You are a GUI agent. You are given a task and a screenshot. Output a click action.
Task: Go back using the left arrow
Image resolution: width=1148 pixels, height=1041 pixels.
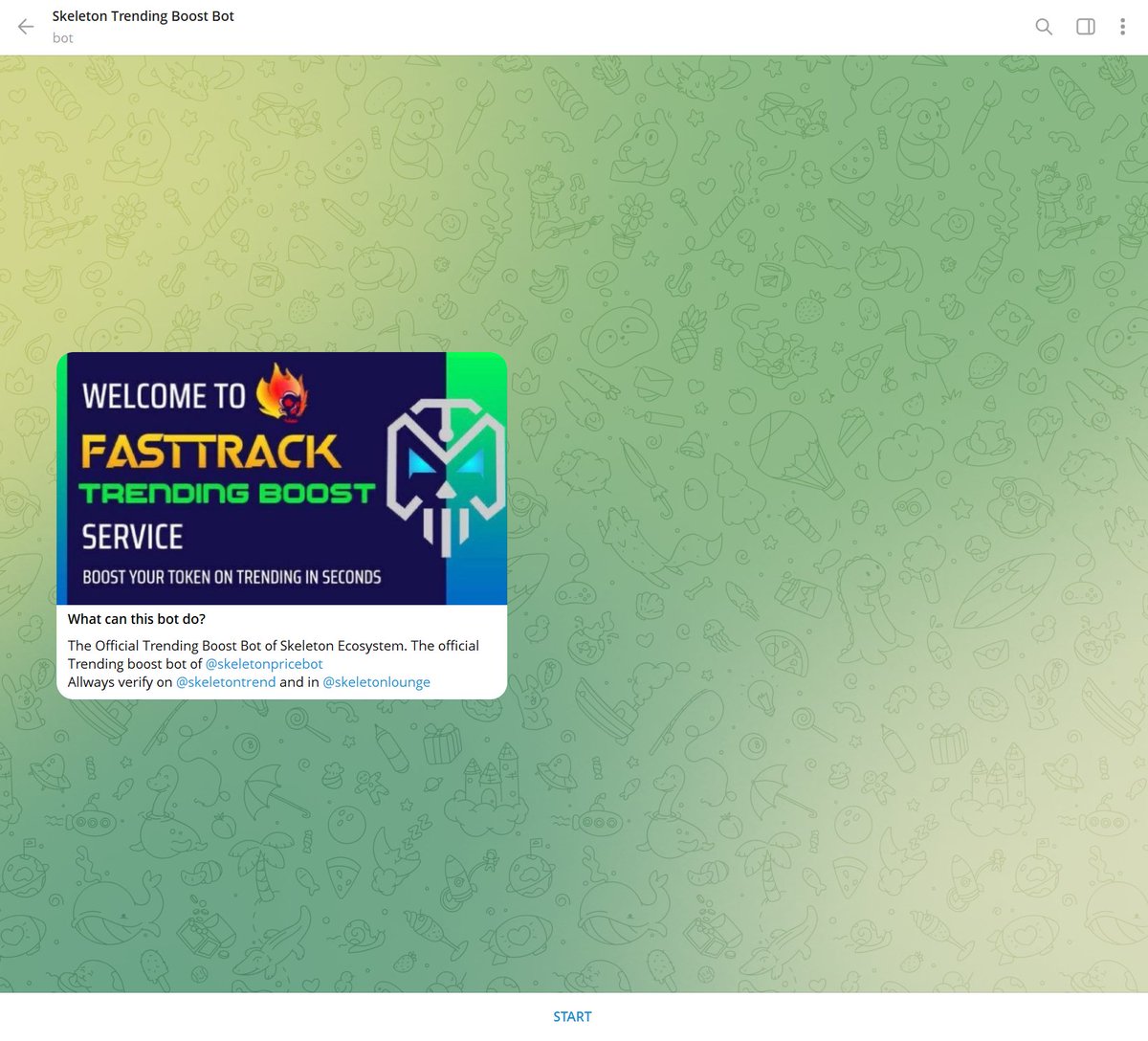click(x=26, y=27)
